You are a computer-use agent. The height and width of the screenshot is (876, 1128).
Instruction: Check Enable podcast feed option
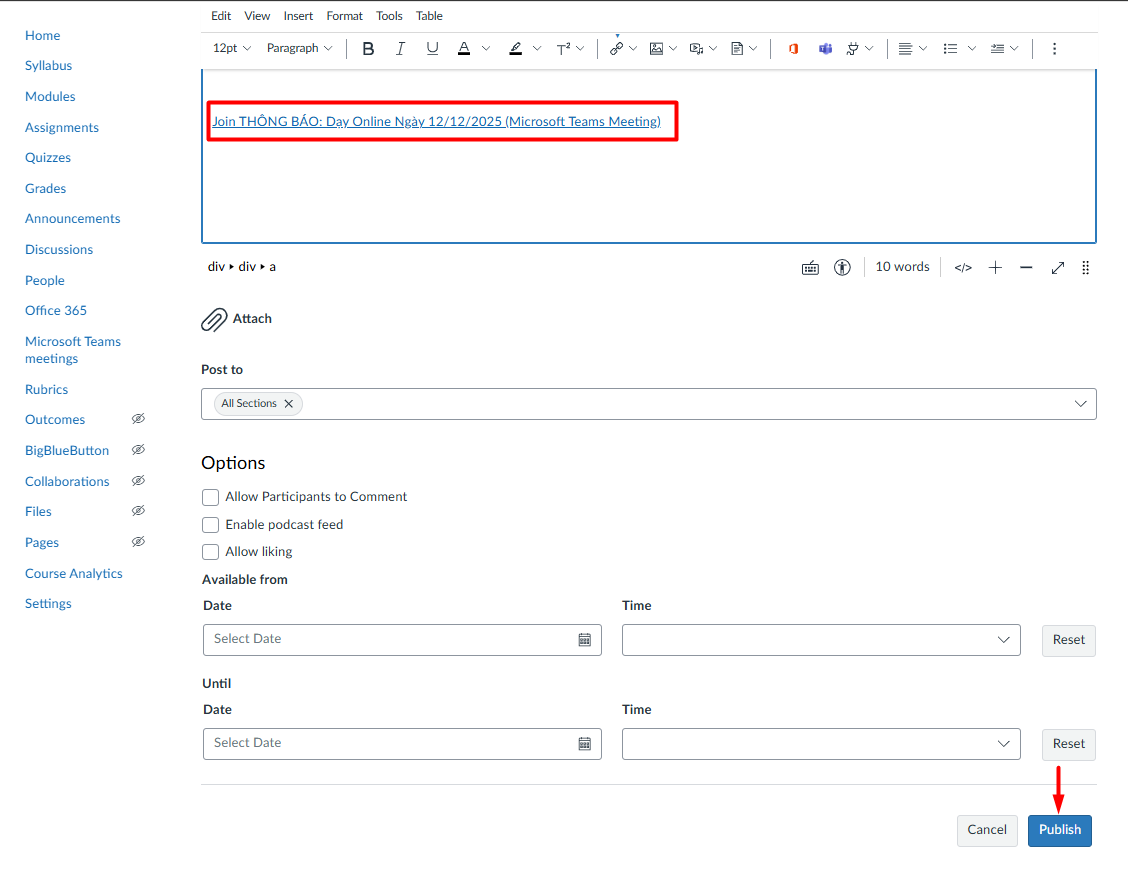pos(211,525)
